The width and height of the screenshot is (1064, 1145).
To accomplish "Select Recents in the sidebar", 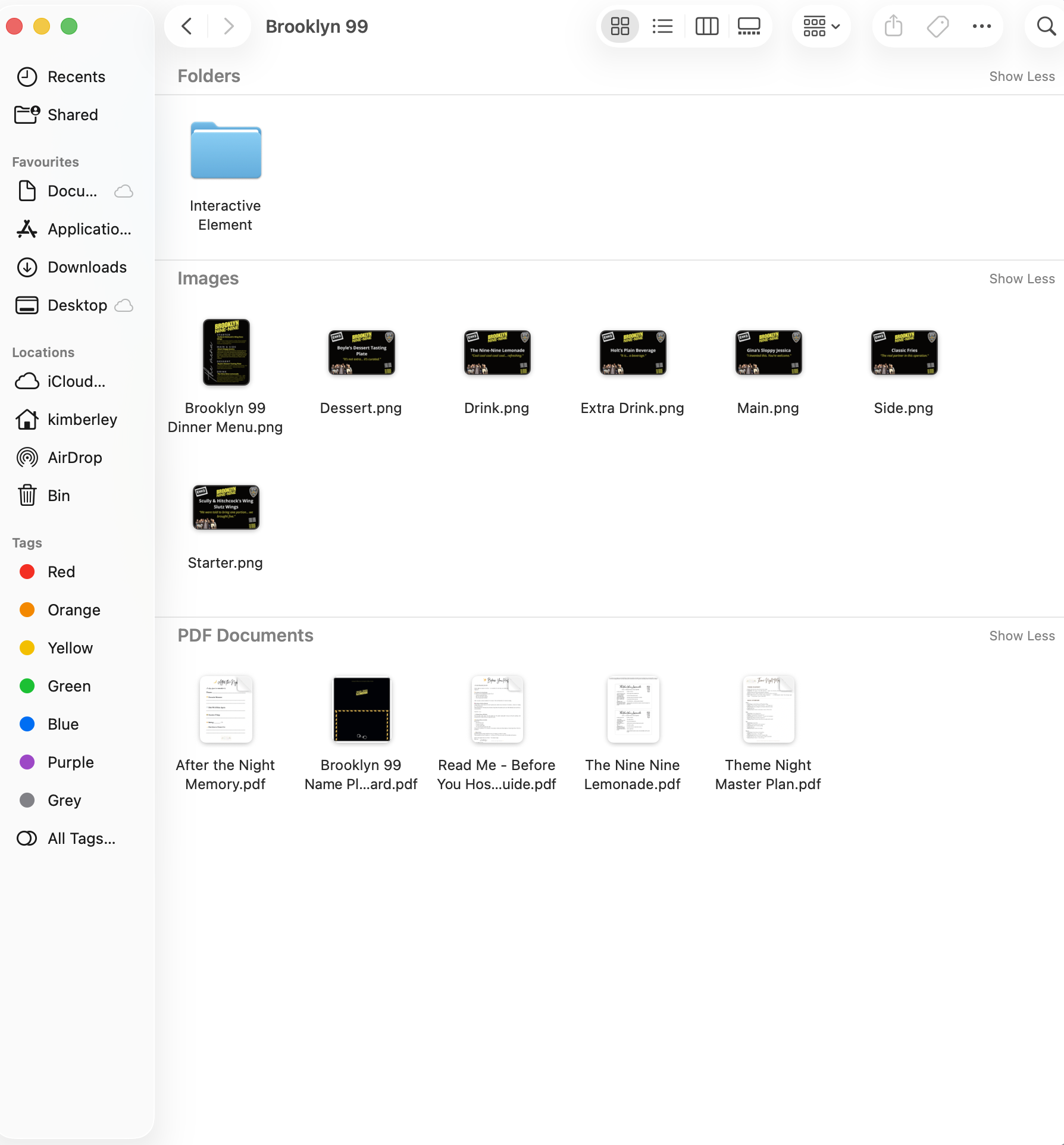I will (x=76, y=77).
